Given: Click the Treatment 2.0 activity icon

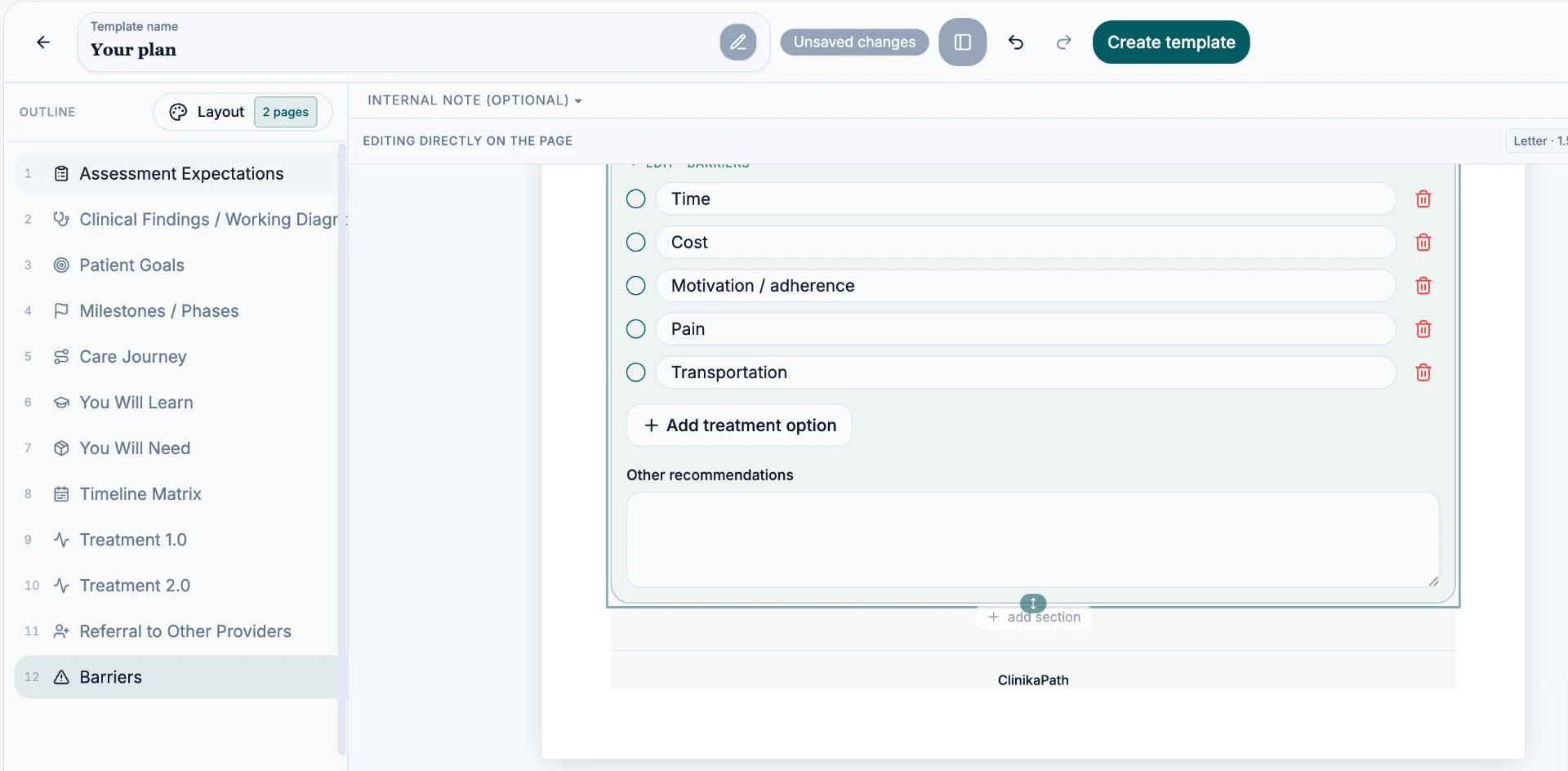Looking at the screenshot, I should pos(61,586).
